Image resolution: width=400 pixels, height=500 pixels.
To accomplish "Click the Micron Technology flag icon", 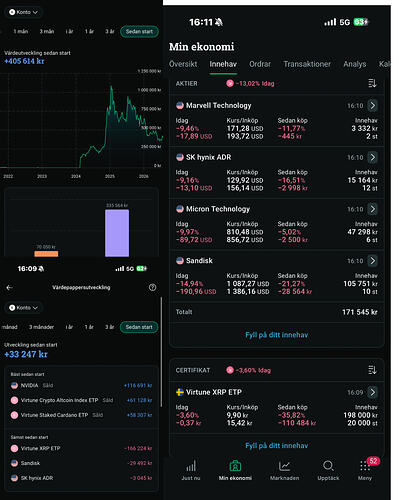I will [x=180, y=209].
